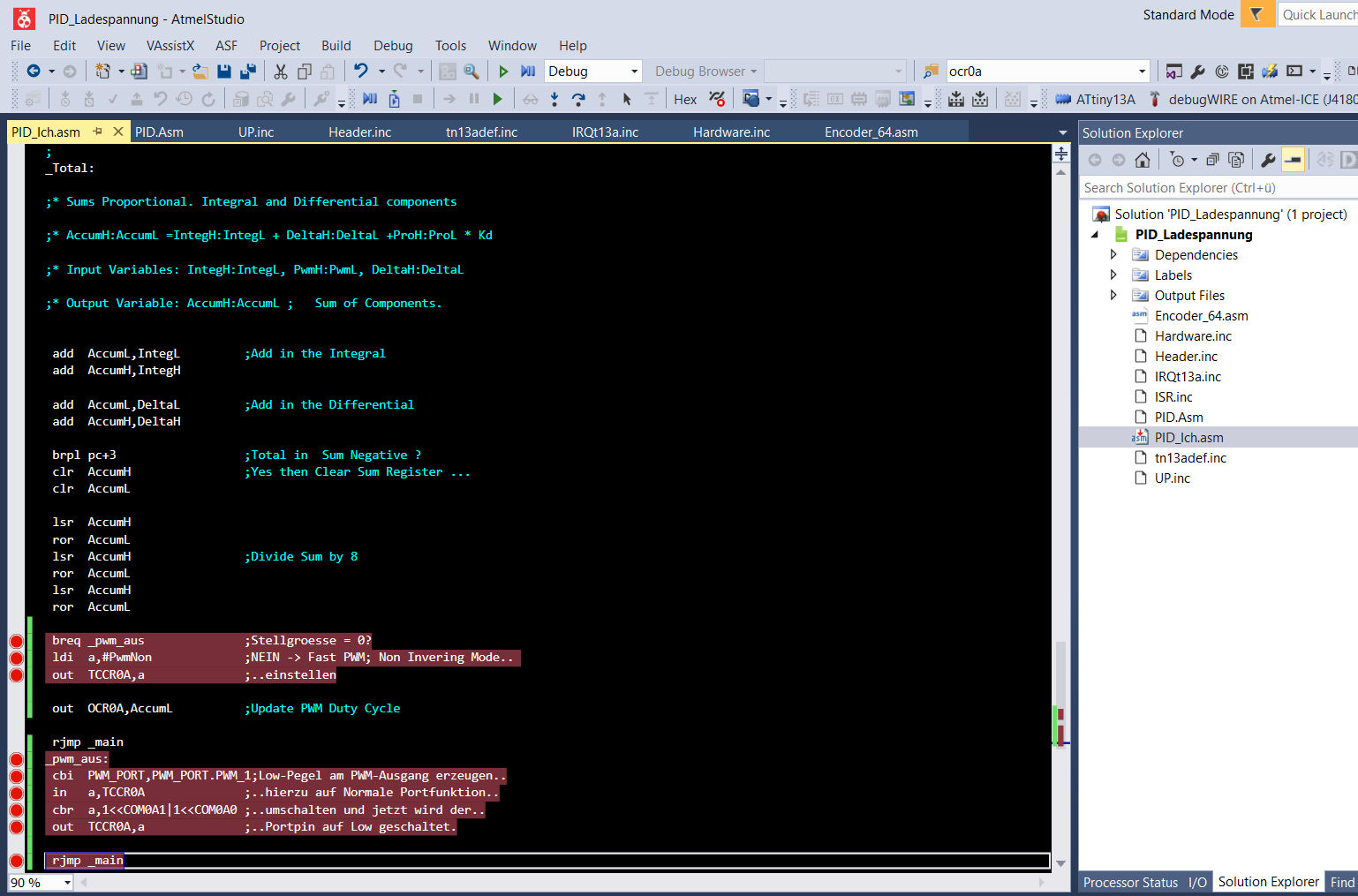
Task: Click Pending Changes Filter clock icon
Action: point(1177,160)
